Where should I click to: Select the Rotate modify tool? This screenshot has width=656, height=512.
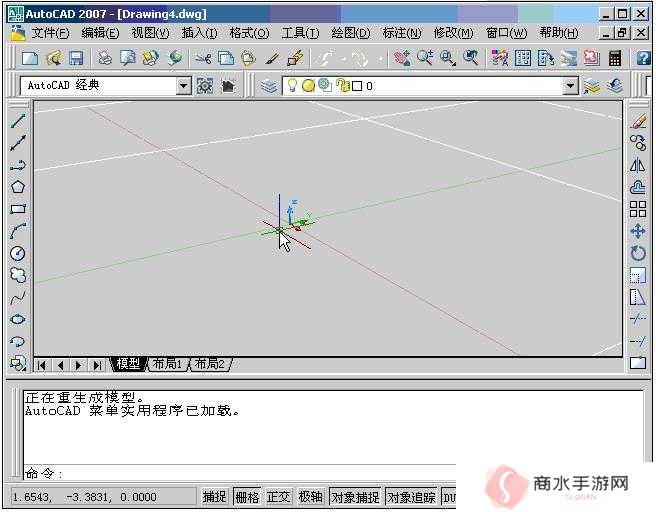[x=638, y=253]
